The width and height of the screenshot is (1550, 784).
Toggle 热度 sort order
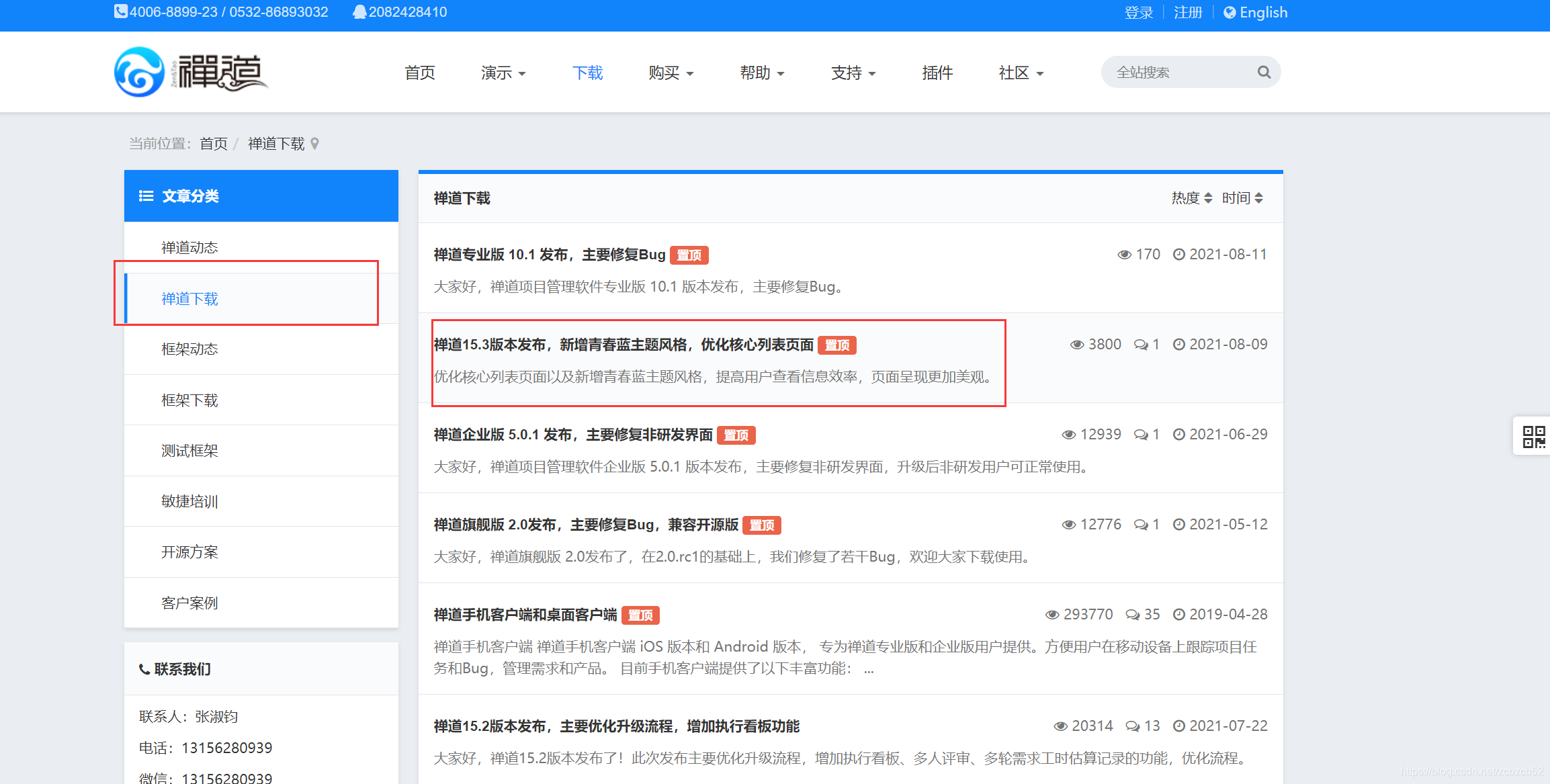1191,198
